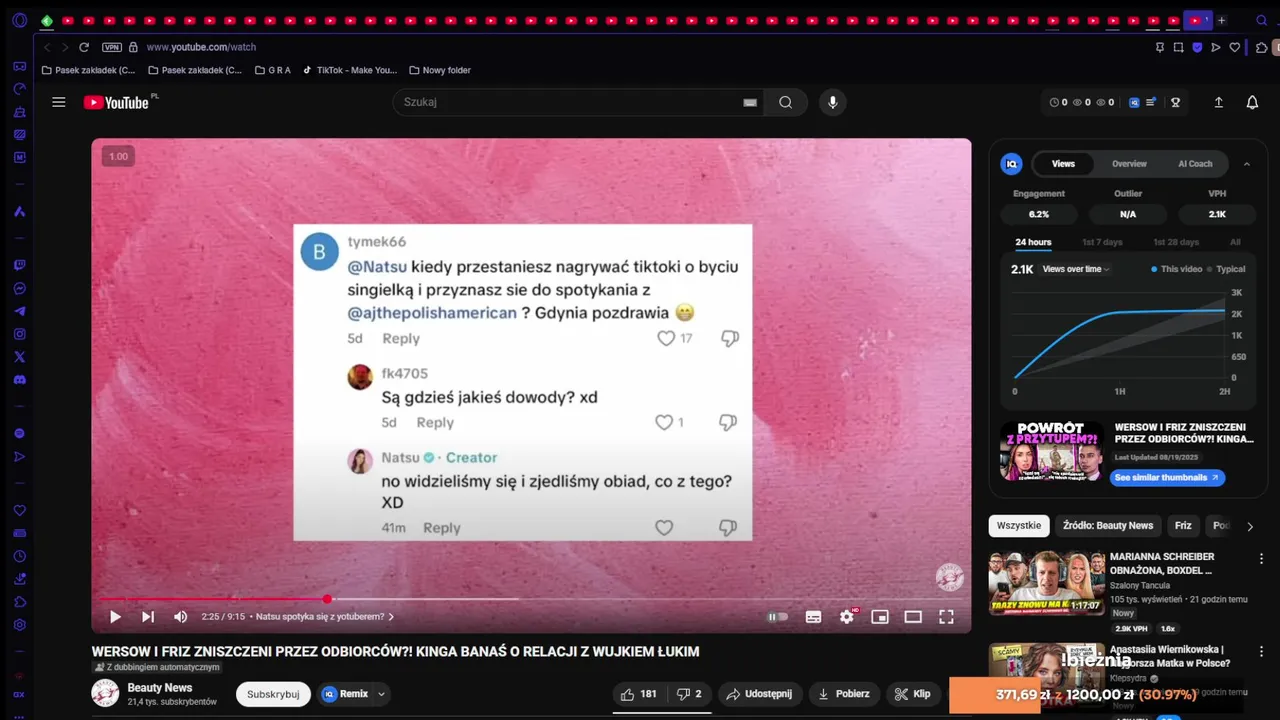Click the Subskrybuj button
This screenshot has height=720, width=1280.
pos(273,694)
